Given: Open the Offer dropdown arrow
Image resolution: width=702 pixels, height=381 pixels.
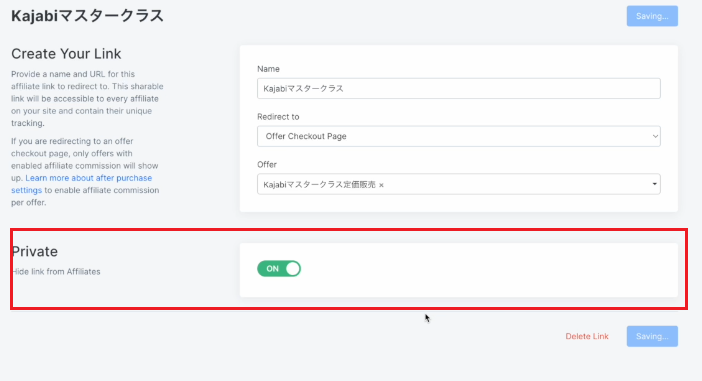Looking at the screenshot, I should pyautogui.click(x=654, y=184).
